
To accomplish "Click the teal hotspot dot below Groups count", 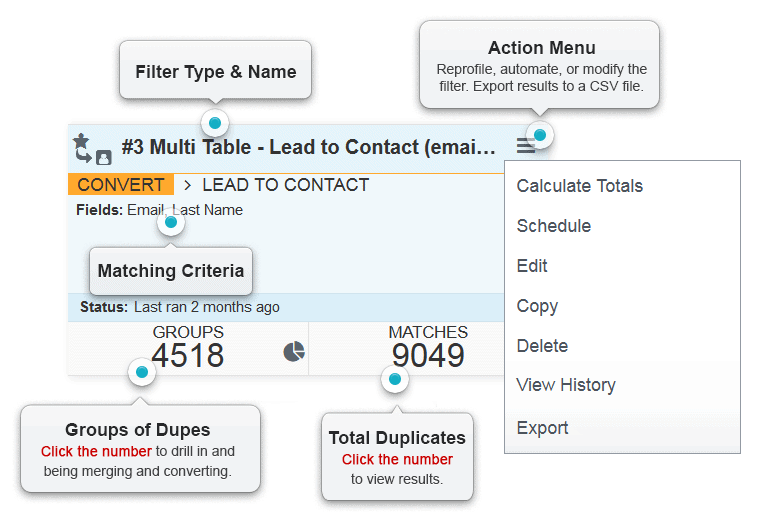I will 142,372.
